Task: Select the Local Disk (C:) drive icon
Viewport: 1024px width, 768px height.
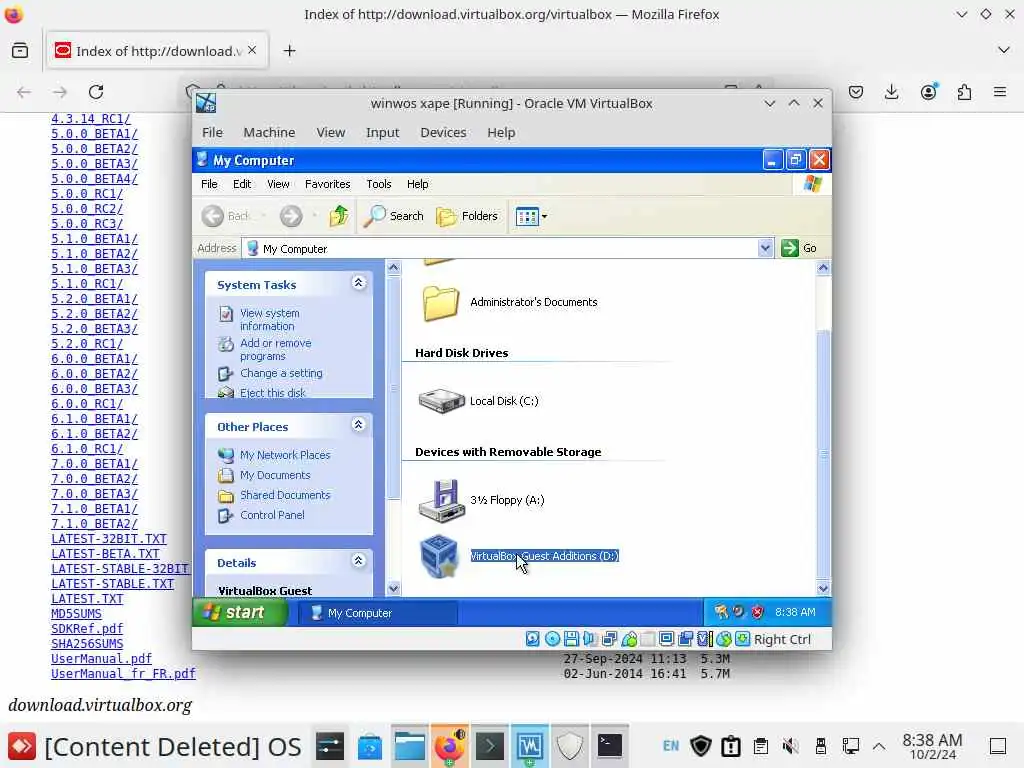Action: [x=441, y=401]
